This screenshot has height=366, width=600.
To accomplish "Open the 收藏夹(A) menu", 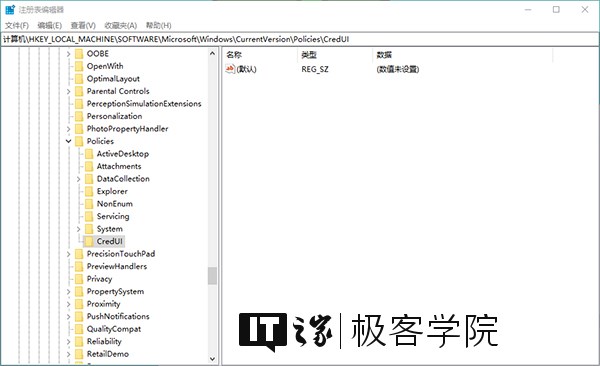I will pos(121,25).
